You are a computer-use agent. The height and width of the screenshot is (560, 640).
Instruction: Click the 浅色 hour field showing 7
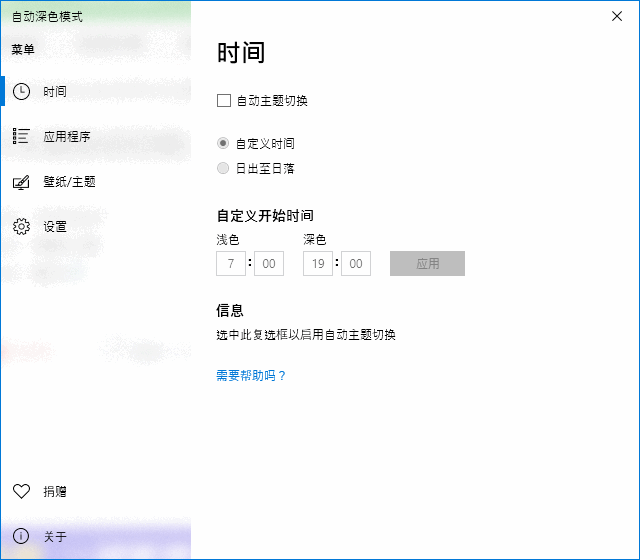(x=231, y=264)
